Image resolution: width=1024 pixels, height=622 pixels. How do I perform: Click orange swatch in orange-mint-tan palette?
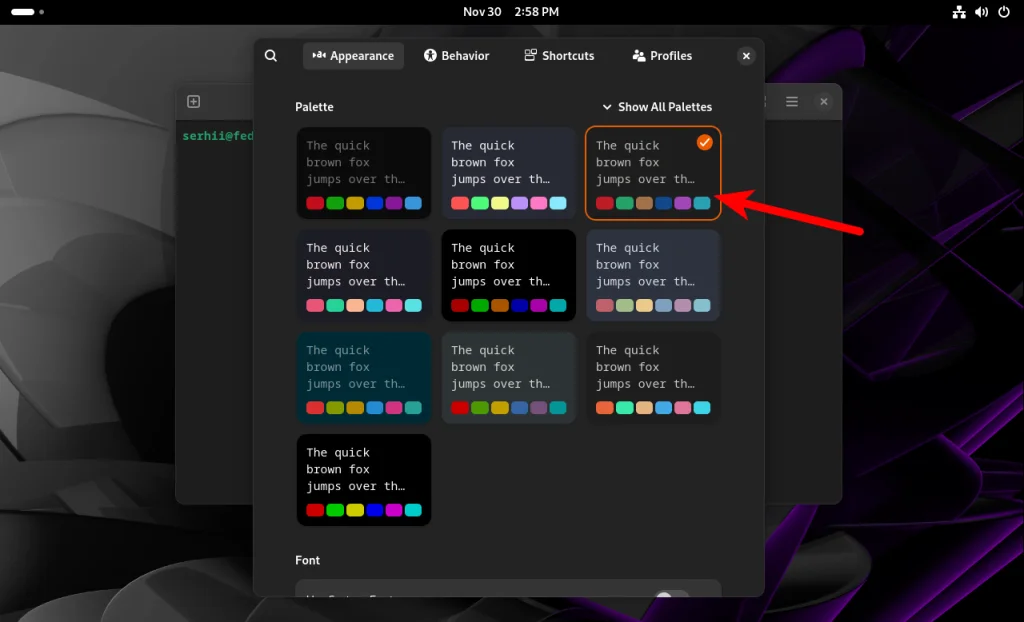[x=605, y=408]
